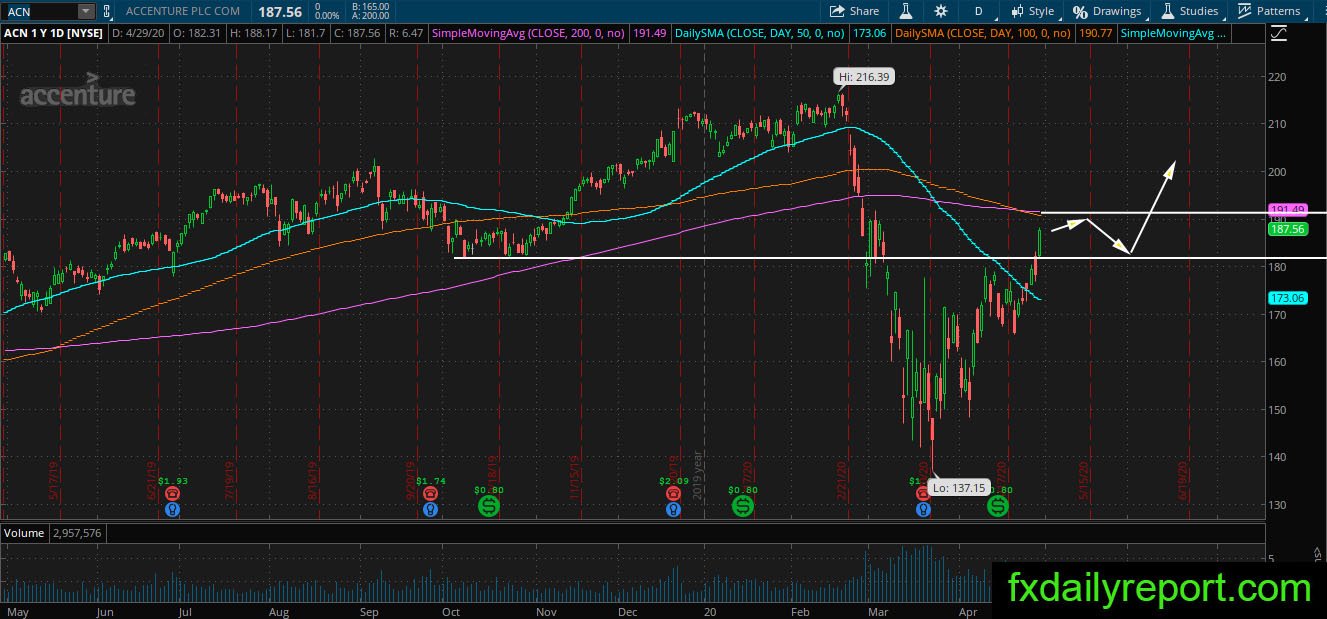
Task: Click green dividend icon right of Lo bubble
Action: pos(998,507)
